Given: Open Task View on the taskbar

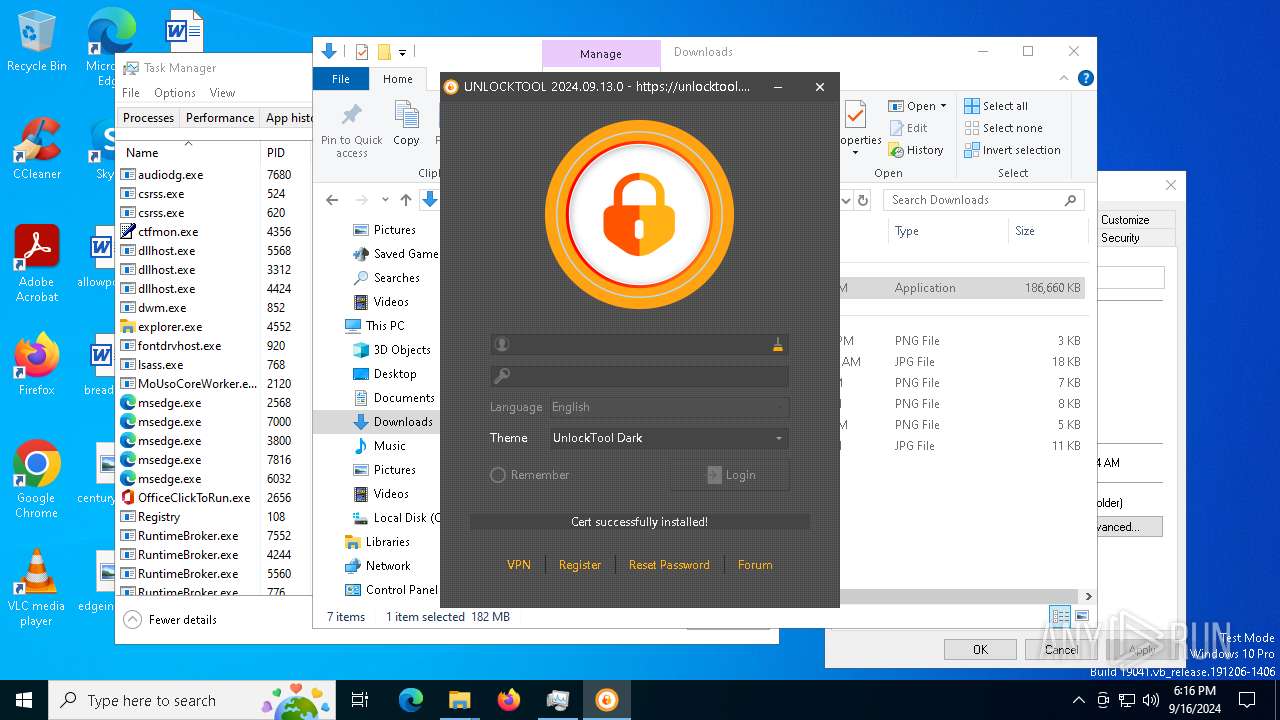Looking at the screenshot, I should tap(360, 700).
